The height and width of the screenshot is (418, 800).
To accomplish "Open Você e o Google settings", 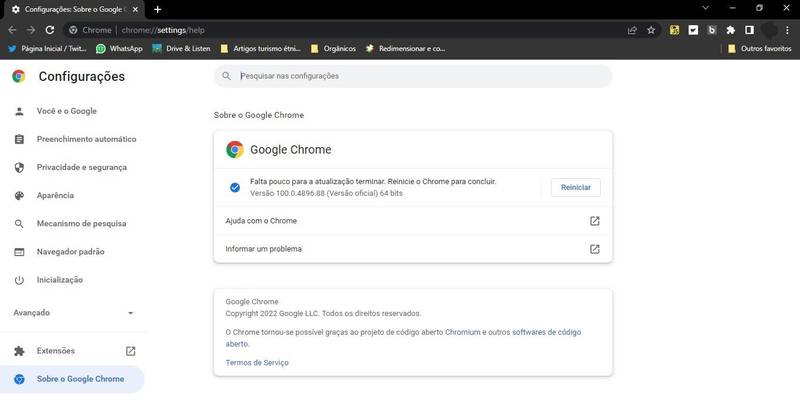I will pyautogui.click(x=72, y=111).
